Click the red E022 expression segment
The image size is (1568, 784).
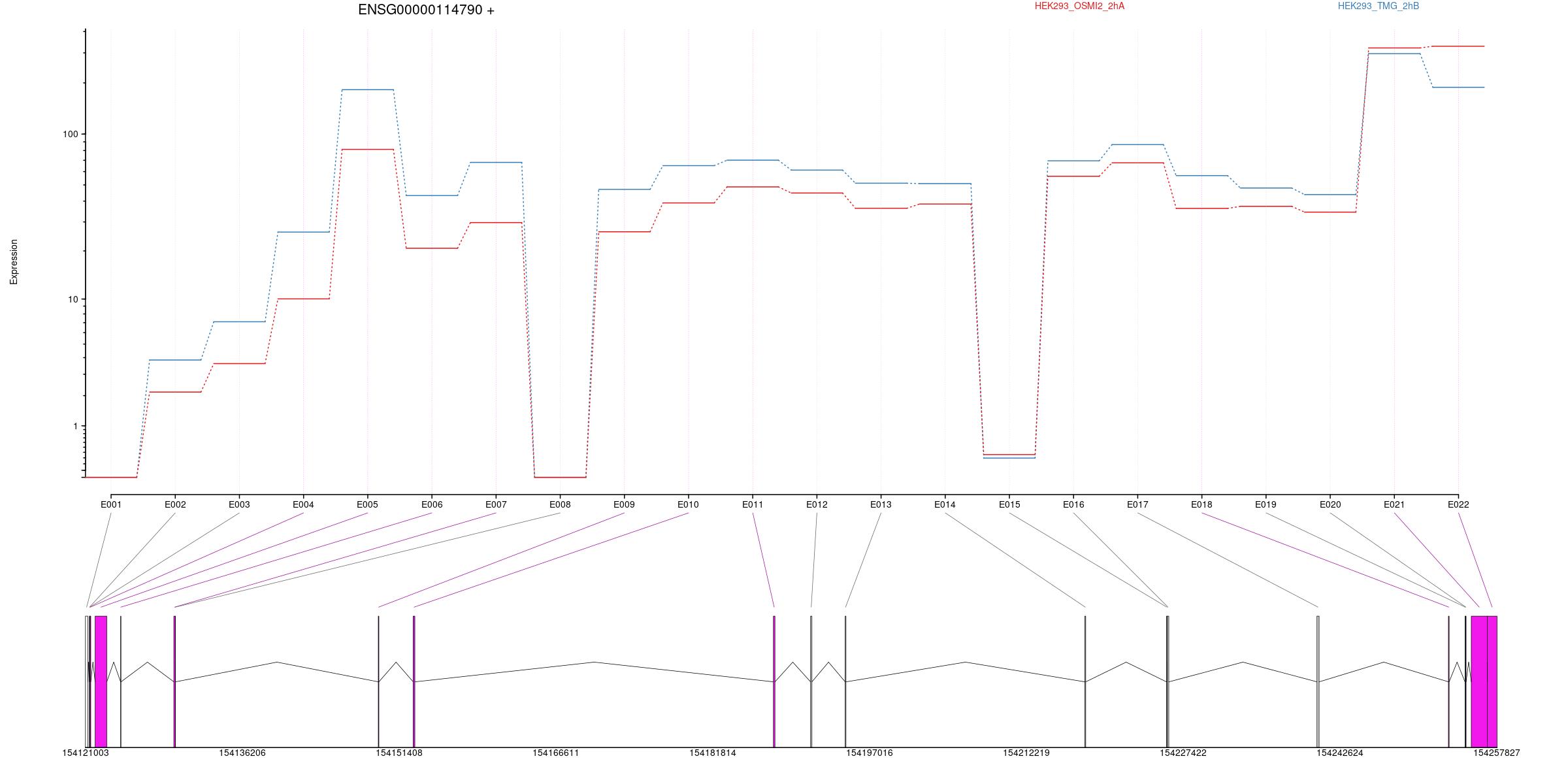(1458, 46)
